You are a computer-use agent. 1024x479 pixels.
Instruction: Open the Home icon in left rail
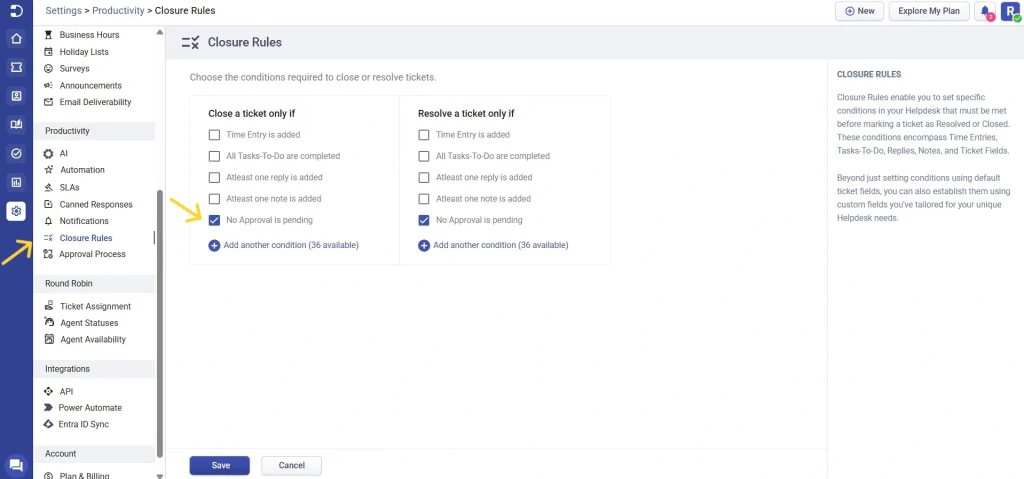[16, 39]
